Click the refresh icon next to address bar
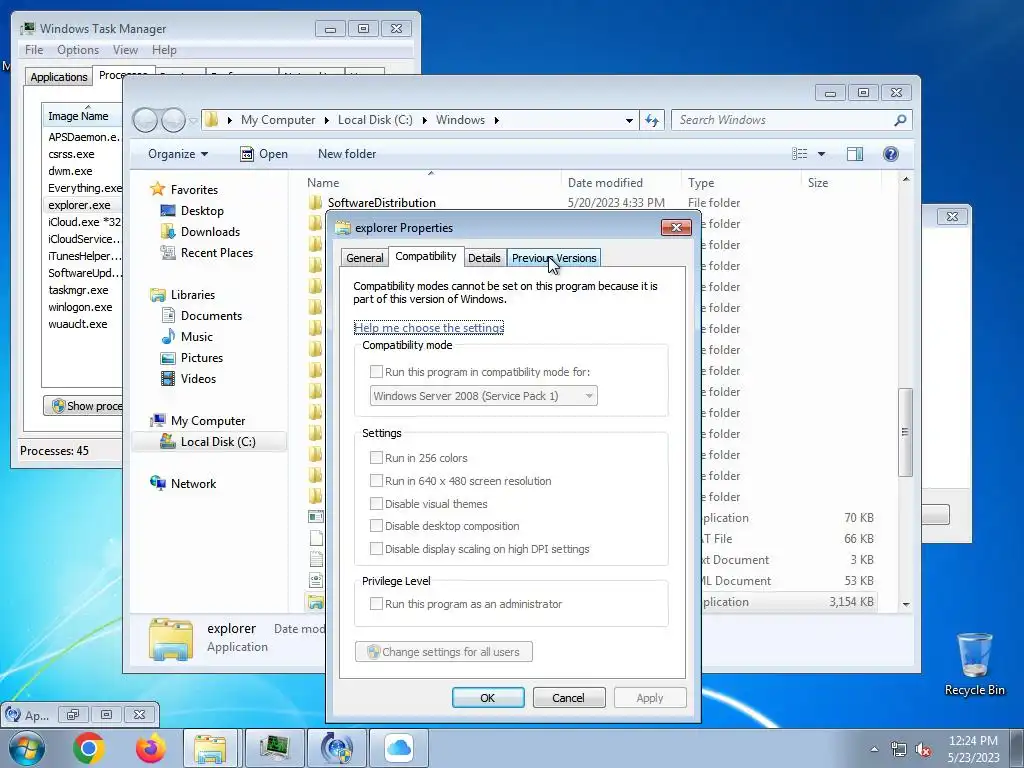1024x768 pixels. point(652,120)
